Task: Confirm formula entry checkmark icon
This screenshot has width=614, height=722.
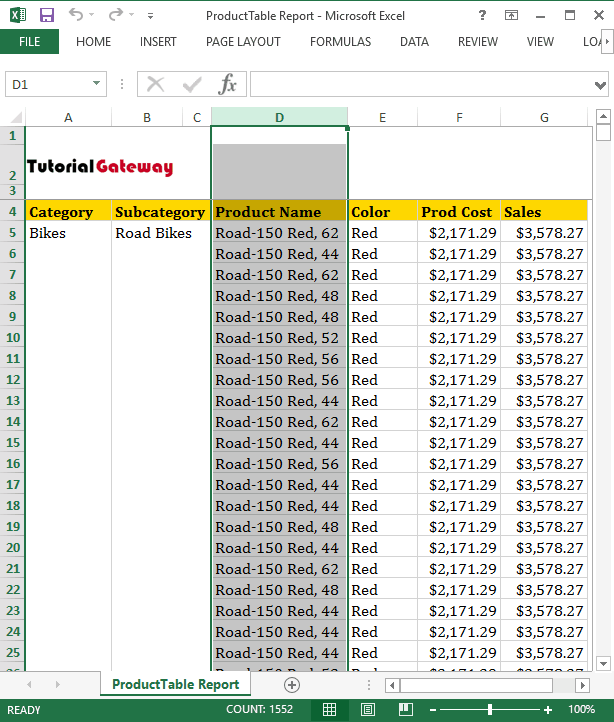Action: point(192,84)
